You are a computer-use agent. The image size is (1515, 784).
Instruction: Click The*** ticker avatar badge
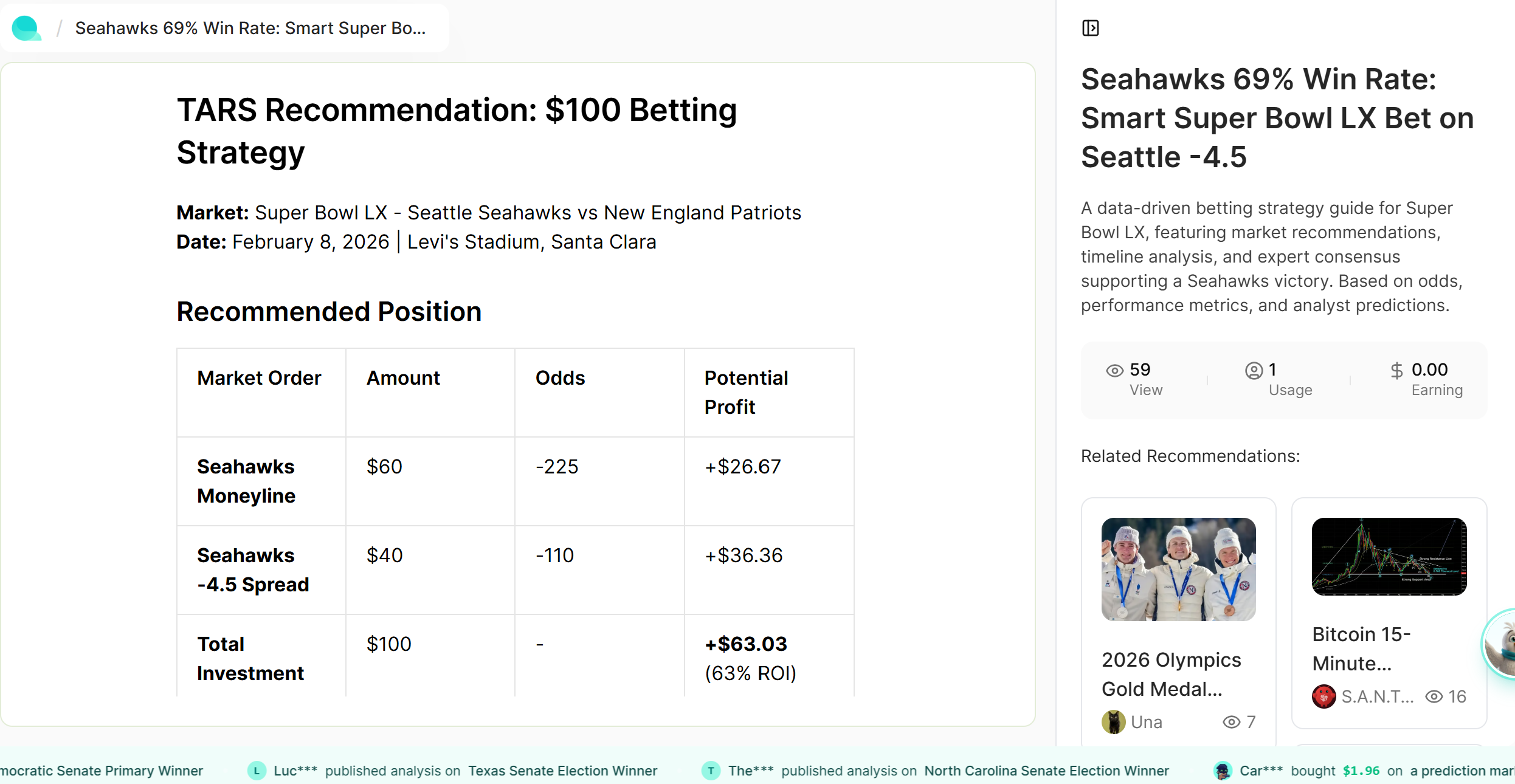[711, 771]
